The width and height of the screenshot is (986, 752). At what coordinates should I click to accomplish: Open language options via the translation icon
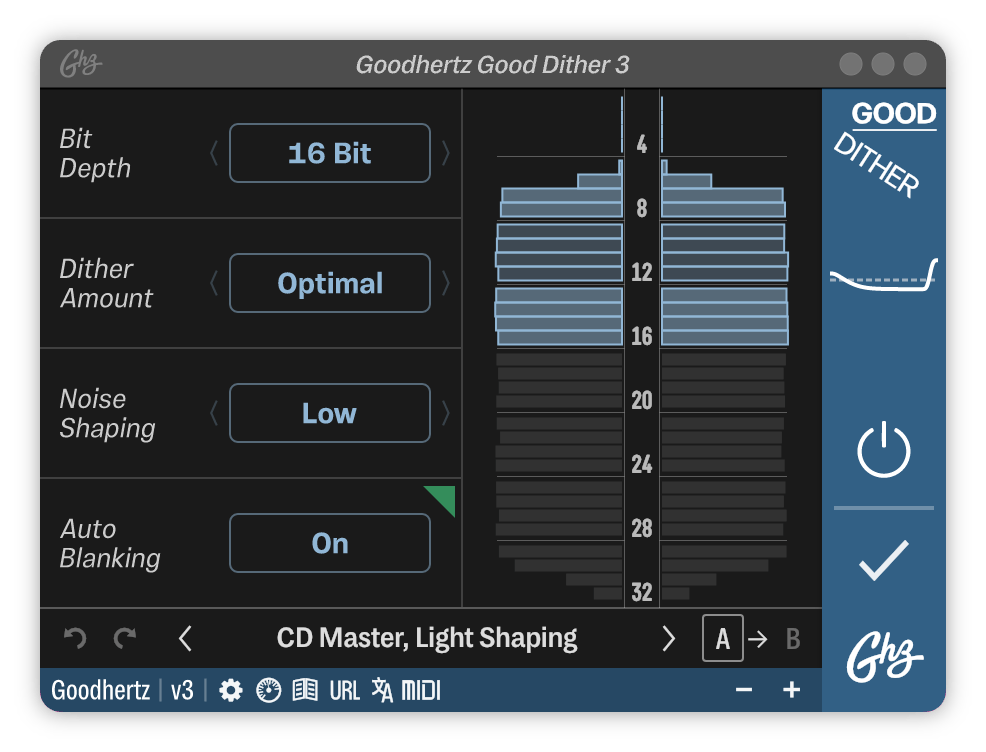tap(382, 690)
